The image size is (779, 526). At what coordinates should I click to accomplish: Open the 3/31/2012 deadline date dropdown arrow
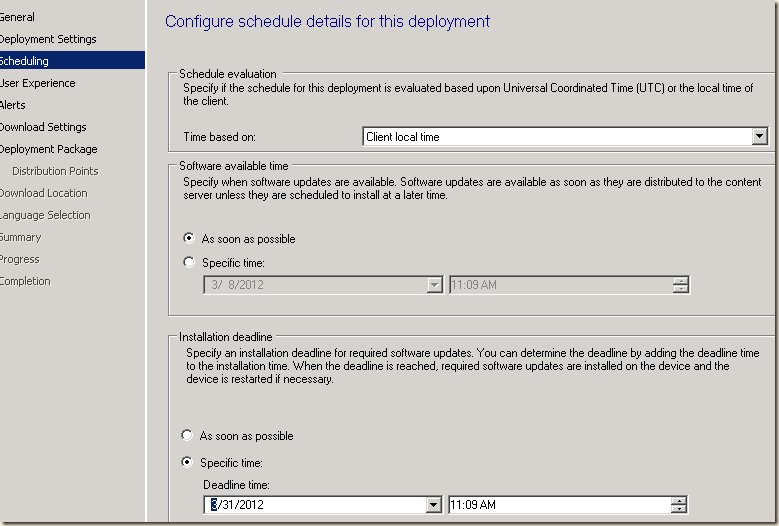pyautogui.click(x=433, y=505)
